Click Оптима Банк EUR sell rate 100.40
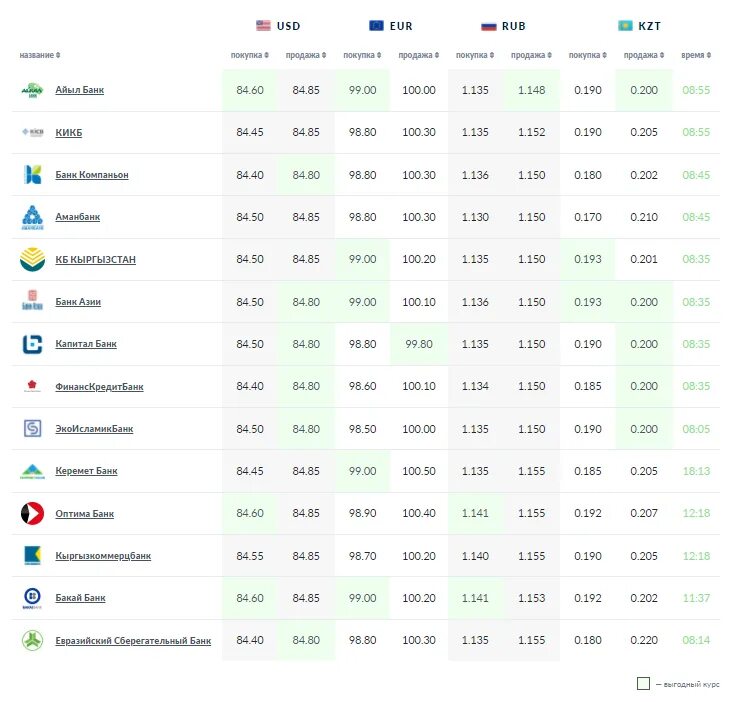734x702 pixels. point(418,513)
